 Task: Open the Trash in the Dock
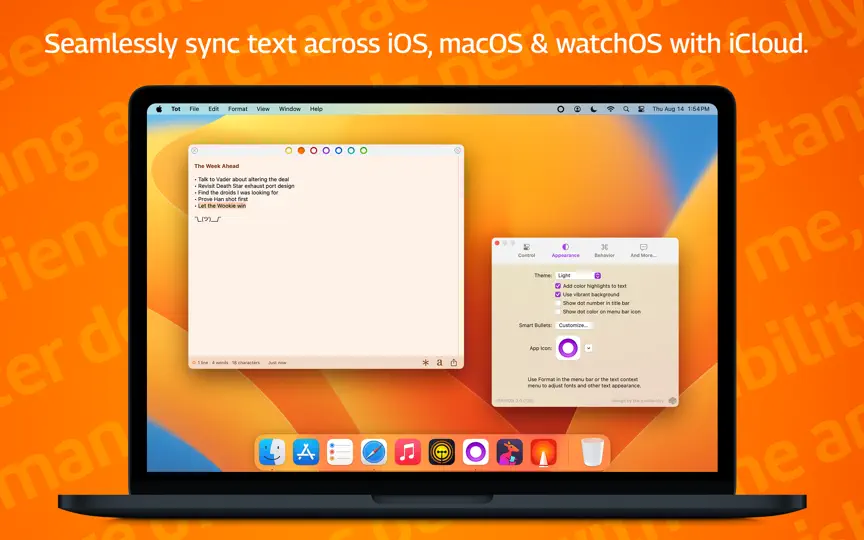(x=592, y=452)
